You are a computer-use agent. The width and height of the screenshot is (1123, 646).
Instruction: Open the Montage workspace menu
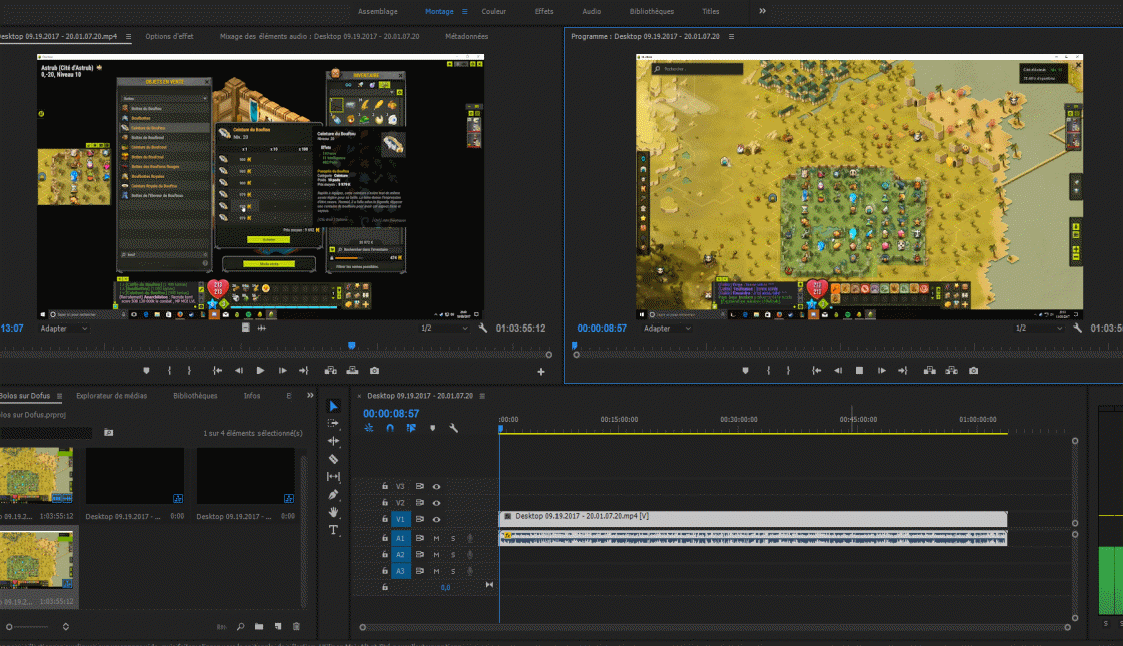465,11
